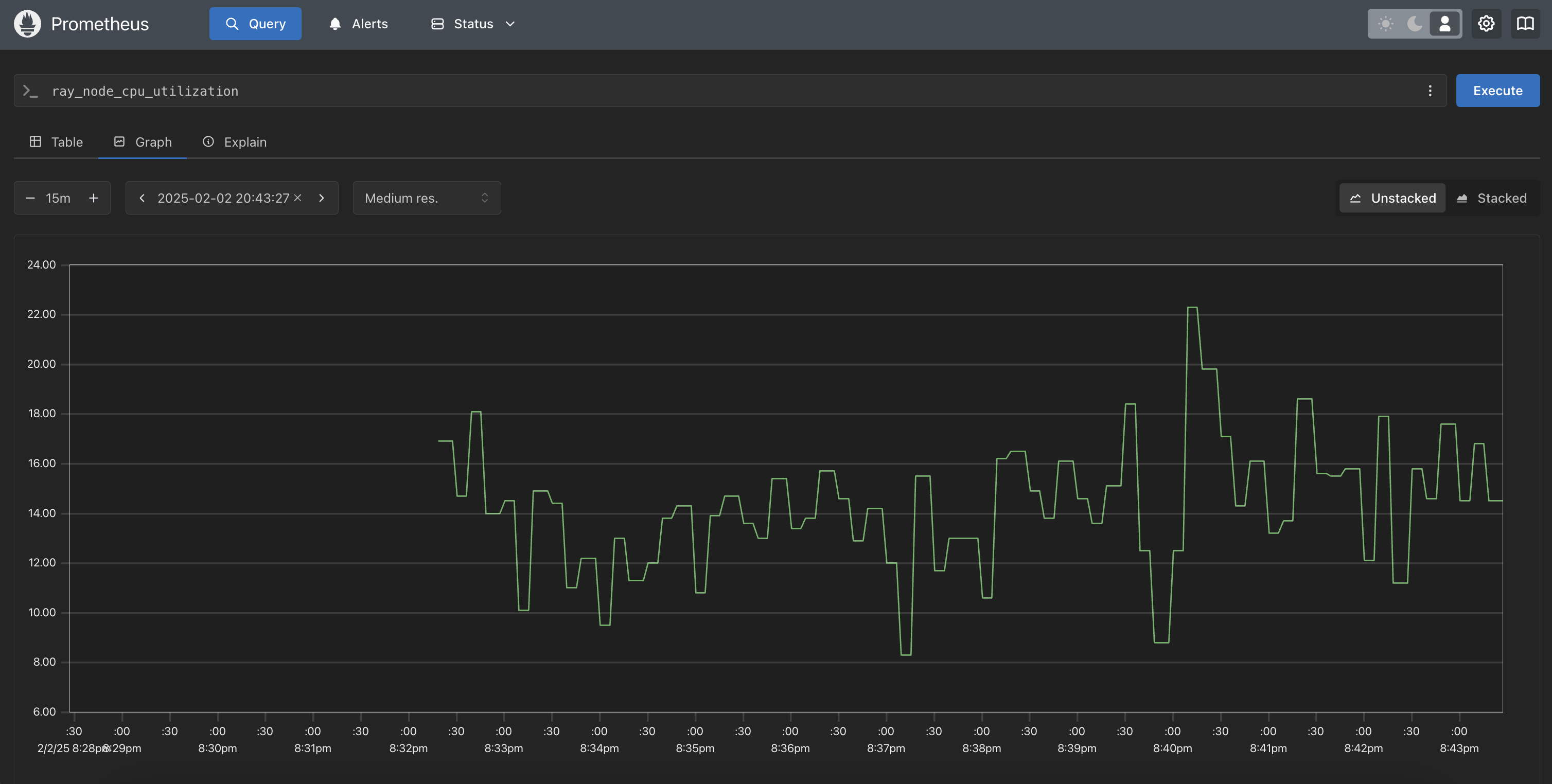Go to the Alerts page
Screen dimensions: 1552x784
point(359,24)
